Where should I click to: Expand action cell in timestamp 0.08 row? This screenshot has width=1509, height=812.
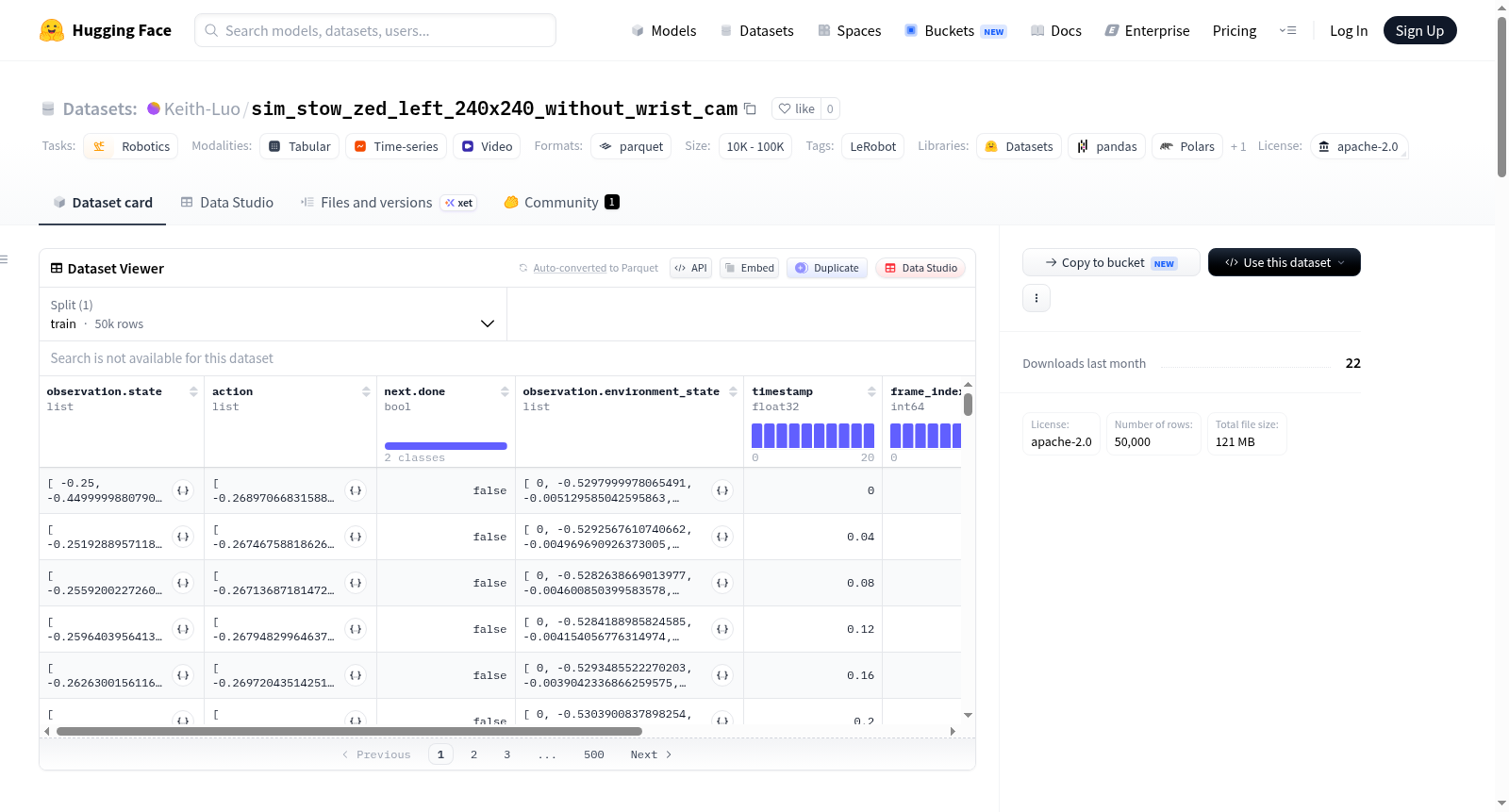356,583
